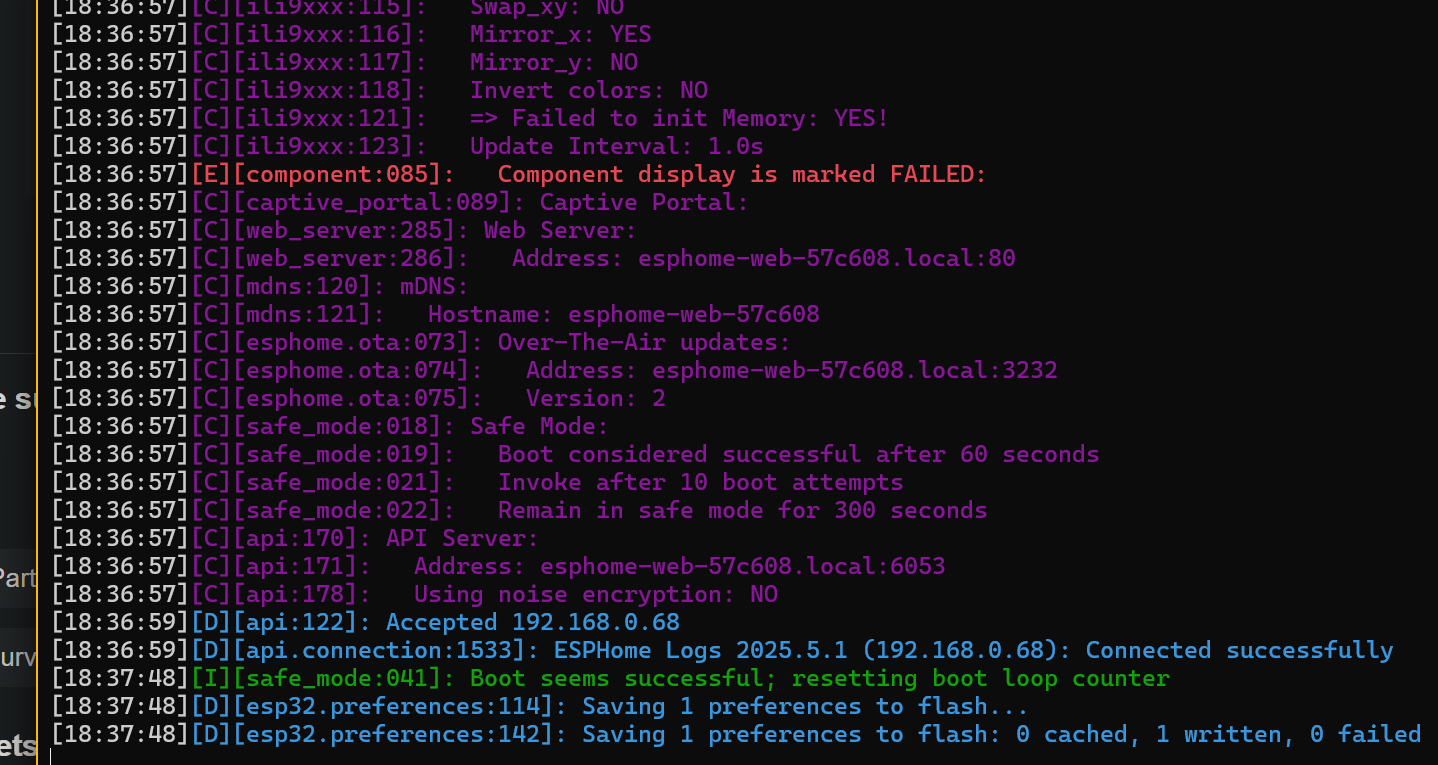Click the 'Mirror_y: NO' config line
The image size is (1438, 765).
coord(345,62)
